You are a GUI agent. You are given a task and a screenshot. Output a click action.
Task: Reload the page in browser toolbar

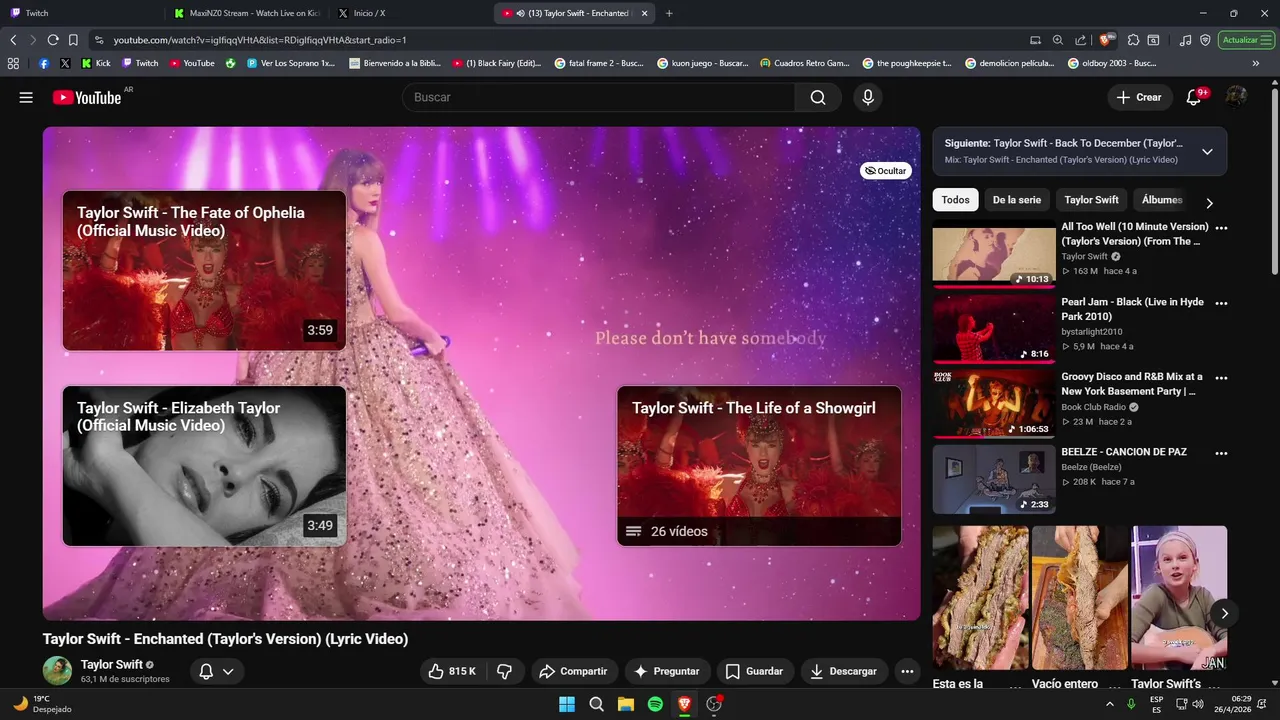pos(53,40)
